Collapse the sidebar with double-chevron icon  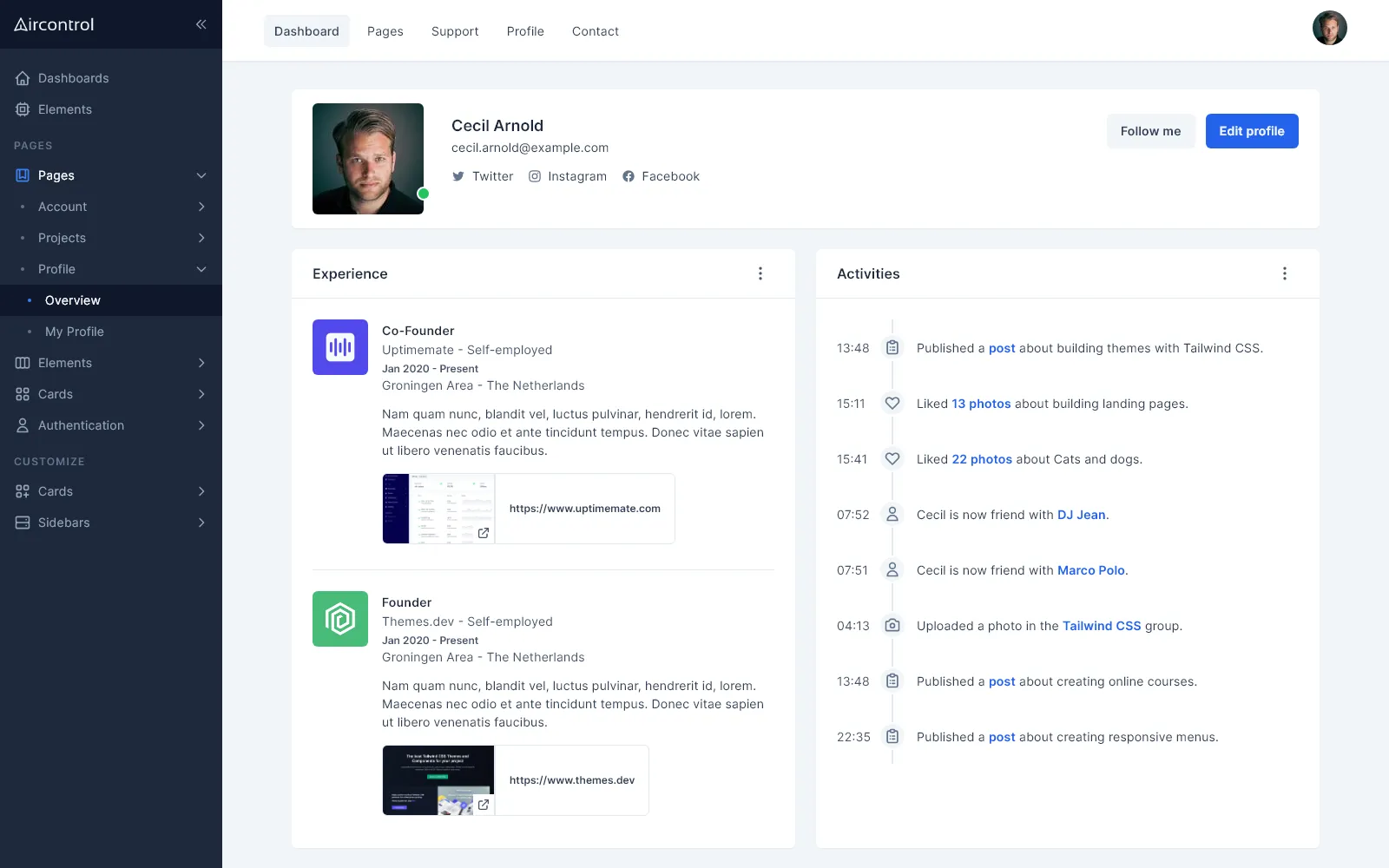(201, 24)
